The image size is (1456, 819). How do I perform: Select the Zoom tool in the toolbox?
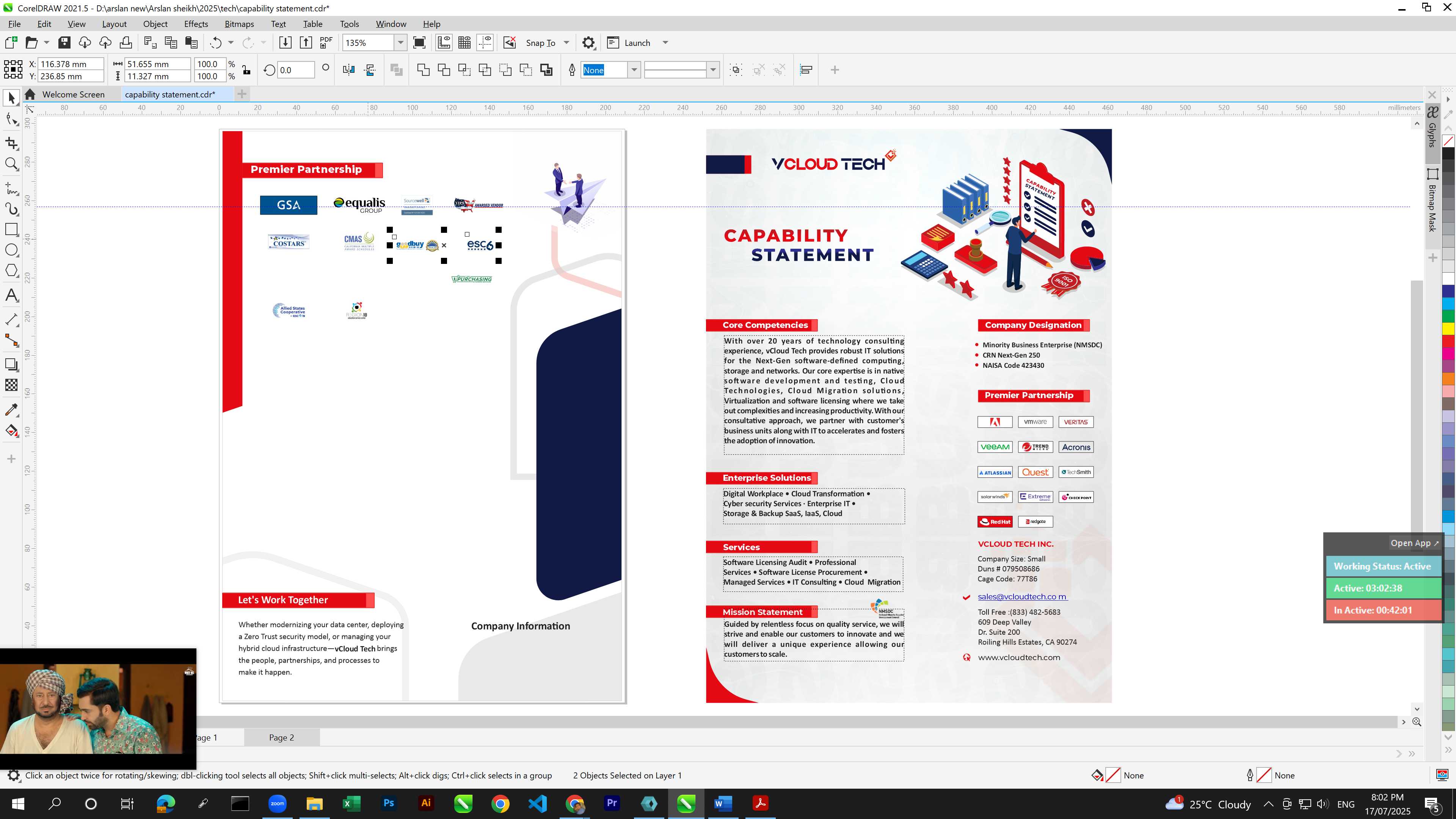point(11,164)
